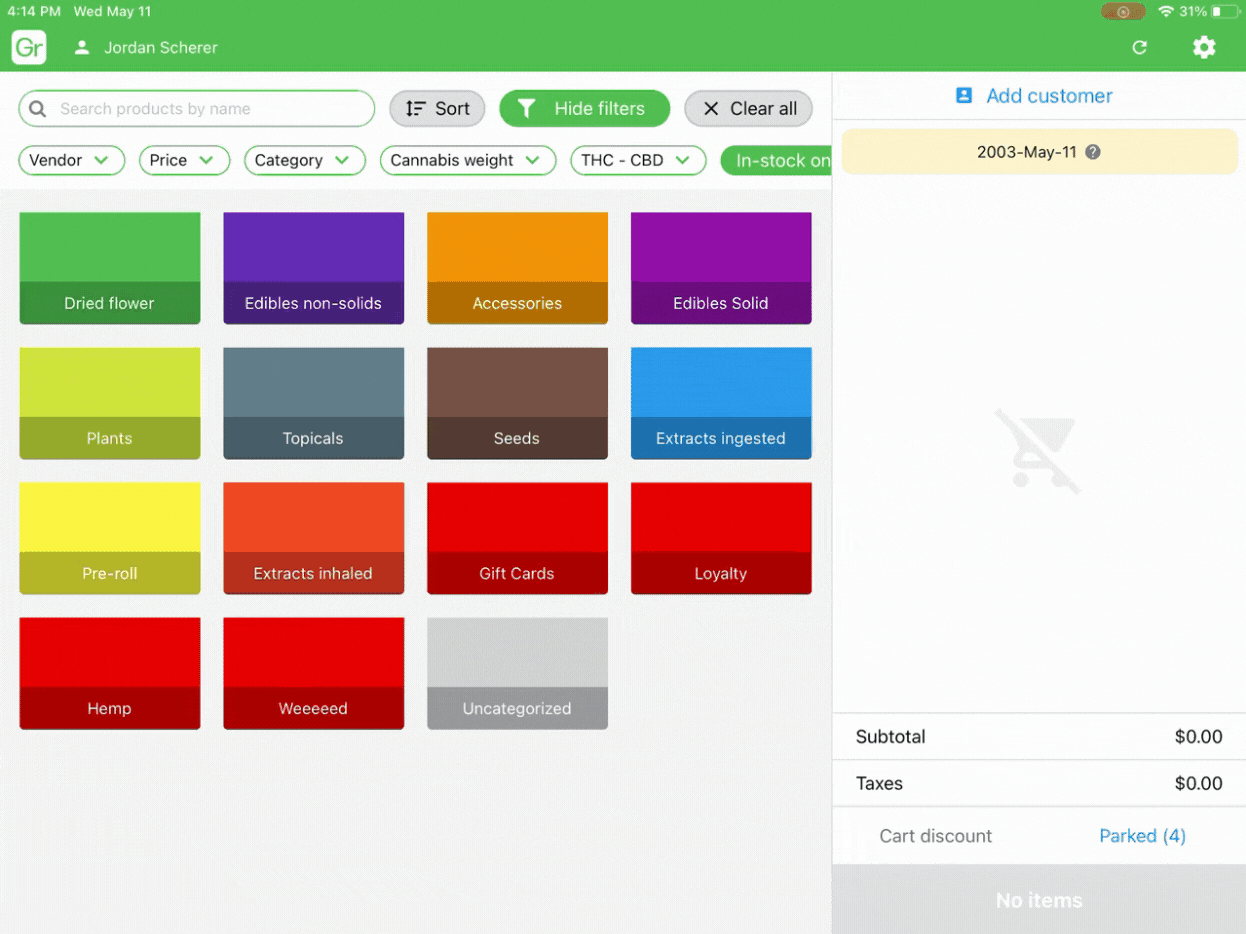Click the add customer contact icon
Screen dimensions: 1246x934
coord(964,96)
